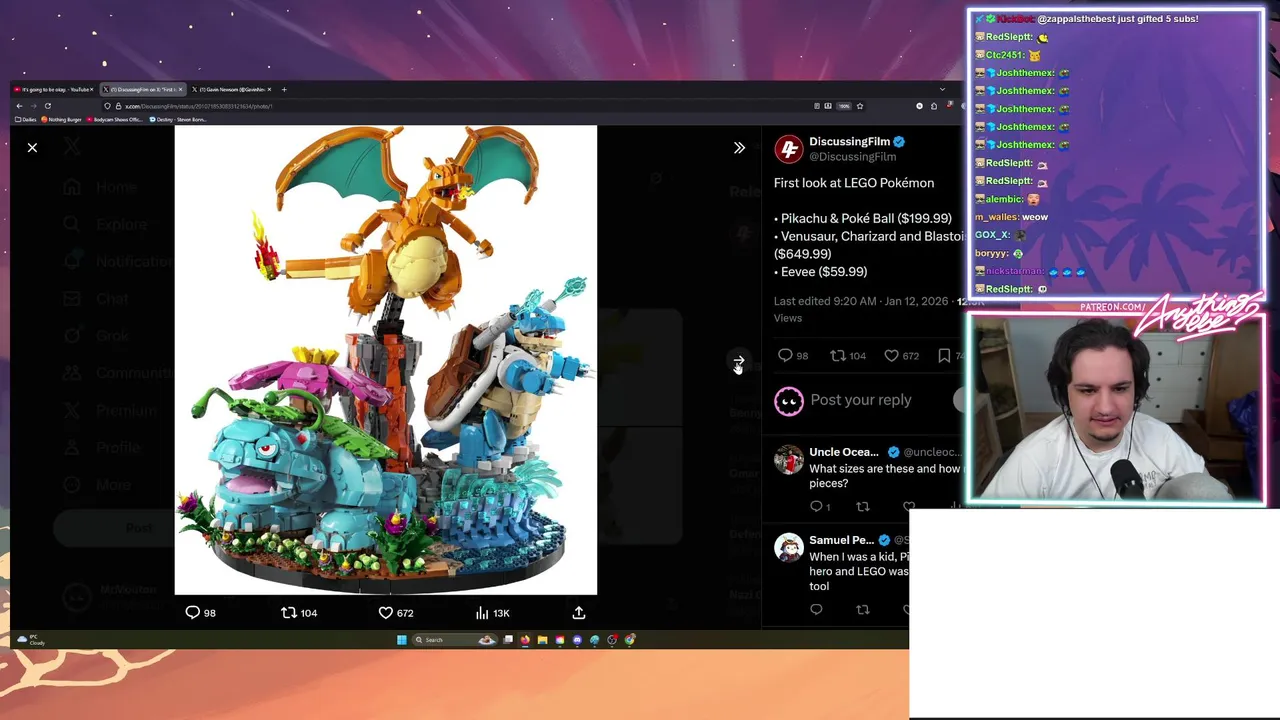Reply to Uncle Ocean's comment

[816, 507]
